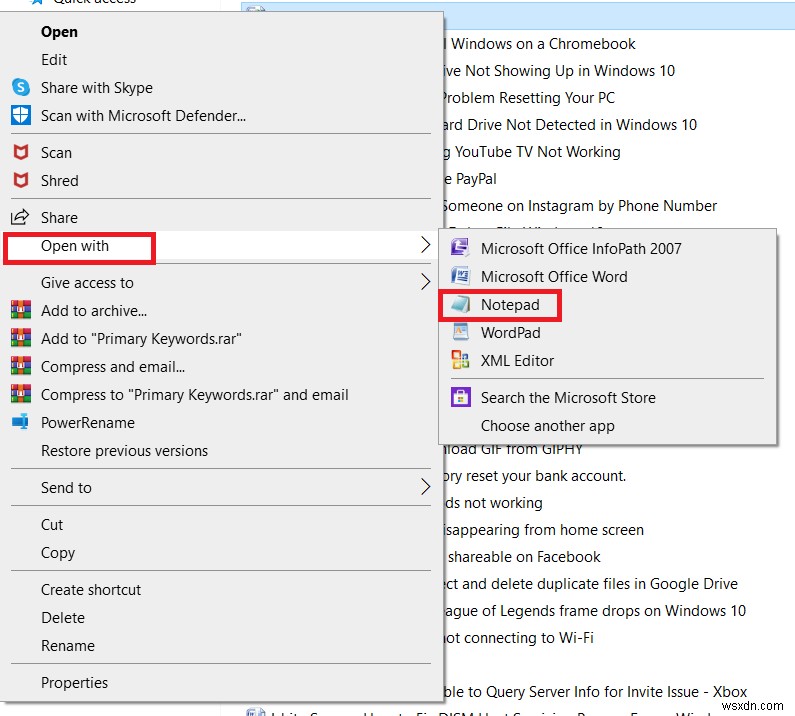Expand the Give access to submenu arrow

(425, 283)
